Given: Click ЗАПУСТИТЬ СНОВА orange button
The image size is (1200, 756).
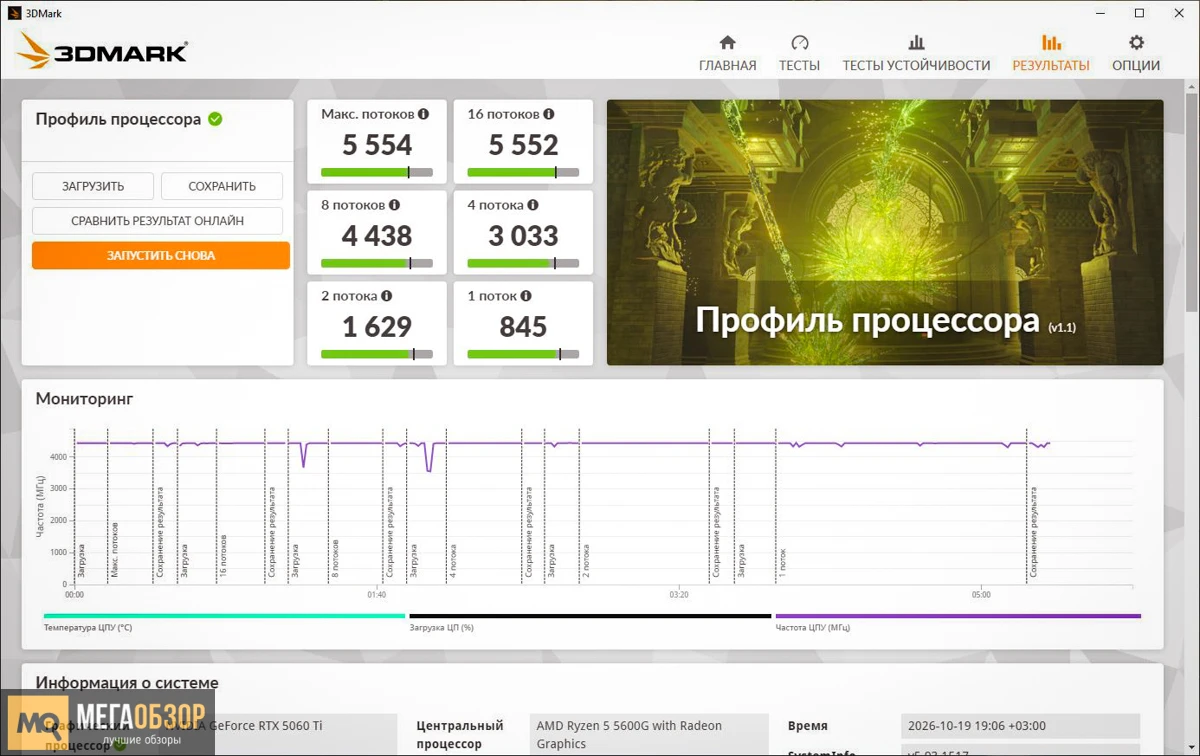Looking at the screenshot, I should [x=161, y=255].
